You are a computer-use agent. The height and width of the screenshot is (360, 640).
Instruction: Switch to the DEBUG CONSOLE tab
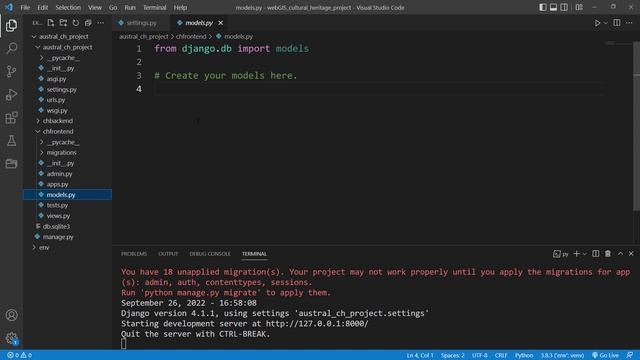pyautogui.click(x=210, y=254)
